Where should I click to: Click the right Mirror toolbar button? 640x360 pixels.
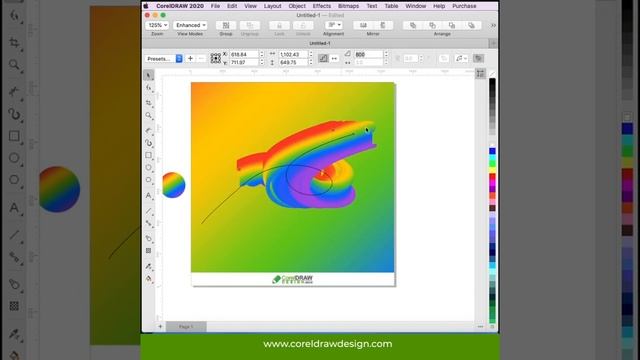pyautogui.click(x=383, y=25)
